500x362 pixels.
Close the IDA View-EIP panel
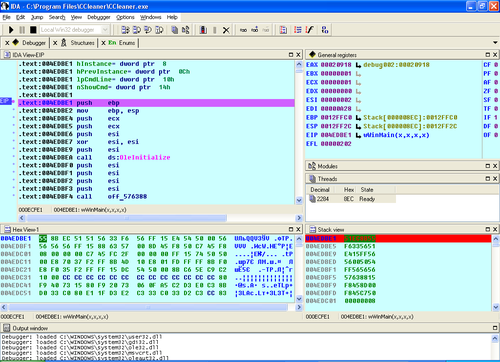298,55
